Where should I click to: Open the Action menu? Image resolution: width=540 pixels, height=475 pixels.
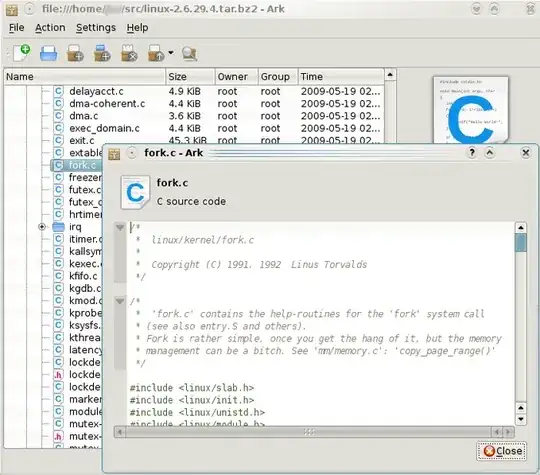(x=50, y=28)
